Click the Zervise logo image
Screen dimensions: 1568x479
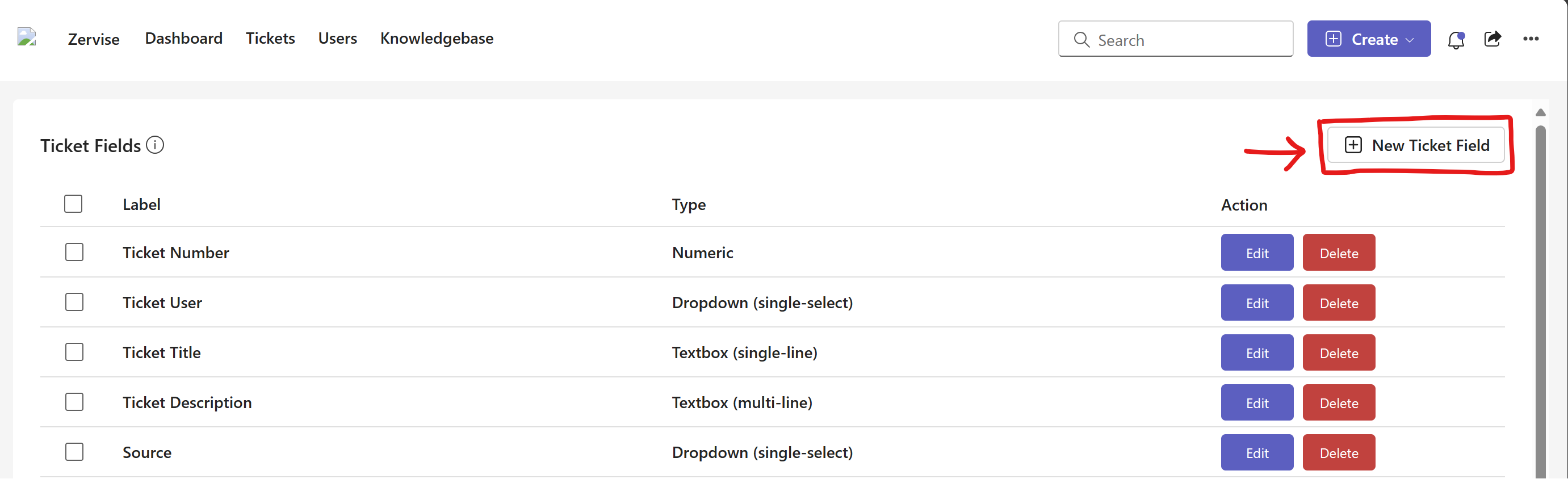click(x=27, y=37)
